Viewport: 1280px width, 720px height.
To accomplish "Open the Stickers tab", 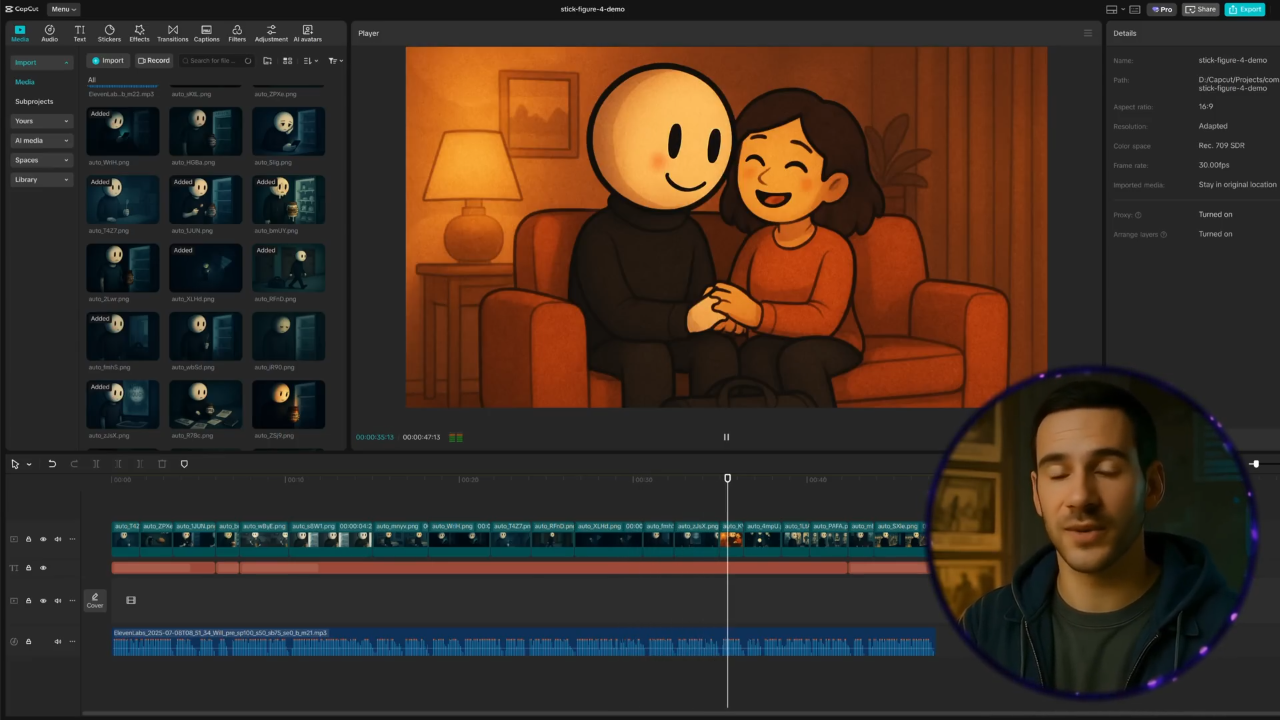I will click(x=109, y=33).
